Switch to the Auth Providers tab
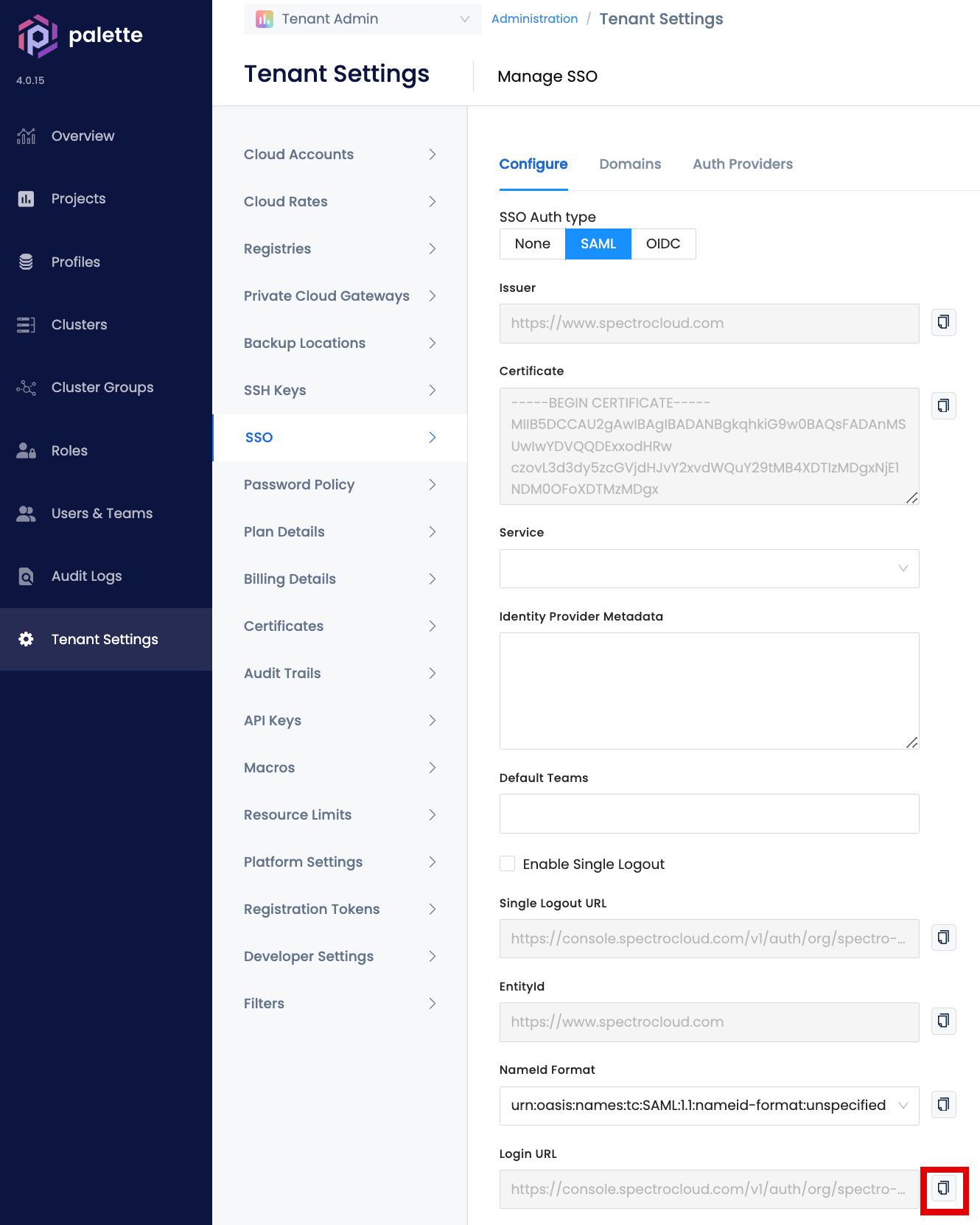The height and width of the screenshot is (1225, 980). point(743,164)
